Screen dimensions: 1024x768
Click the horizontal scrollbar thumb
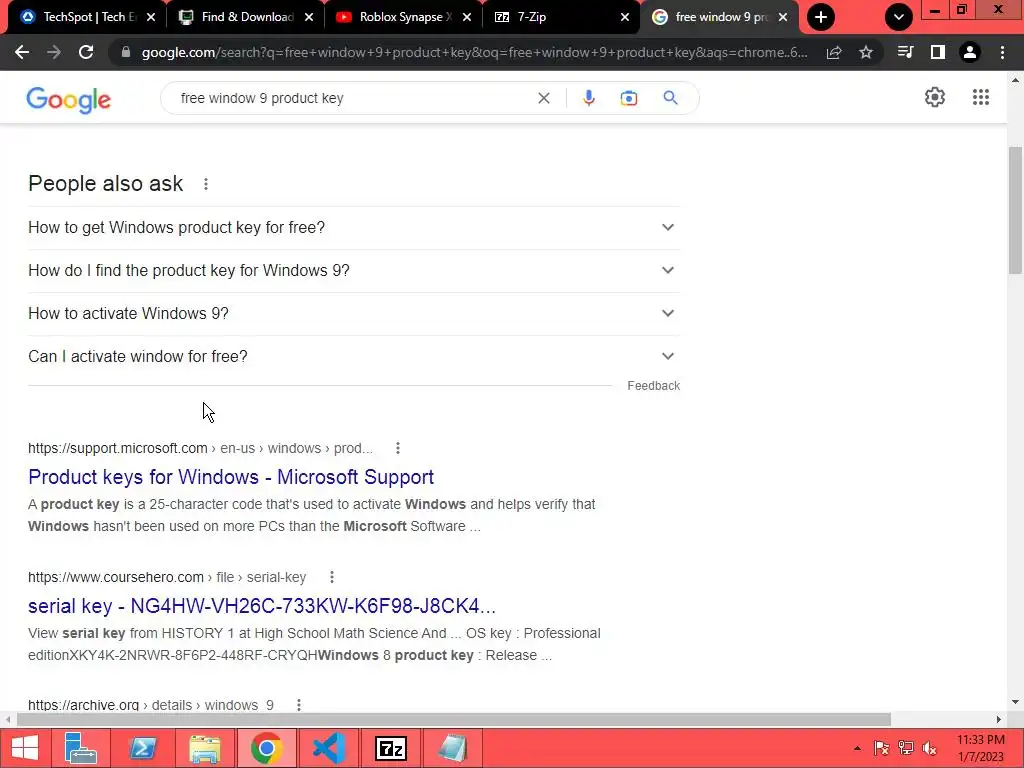pos(454,719)
